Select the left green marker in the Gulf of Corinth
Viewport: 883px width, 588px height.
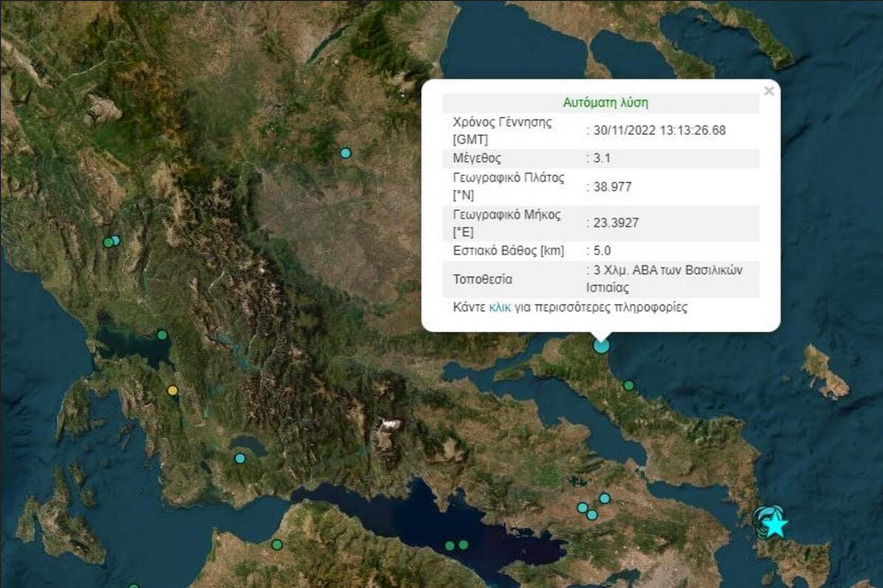450,545
